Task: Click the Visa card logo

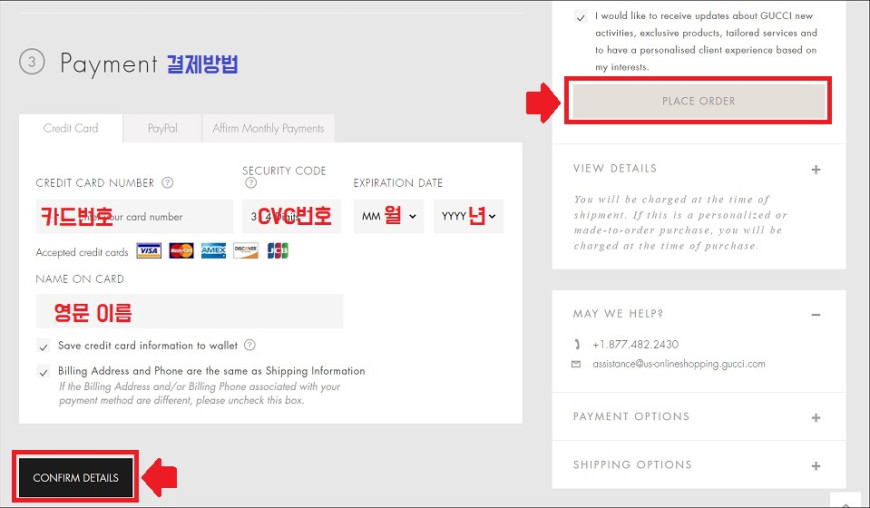Action: click(x=149, y=251)
